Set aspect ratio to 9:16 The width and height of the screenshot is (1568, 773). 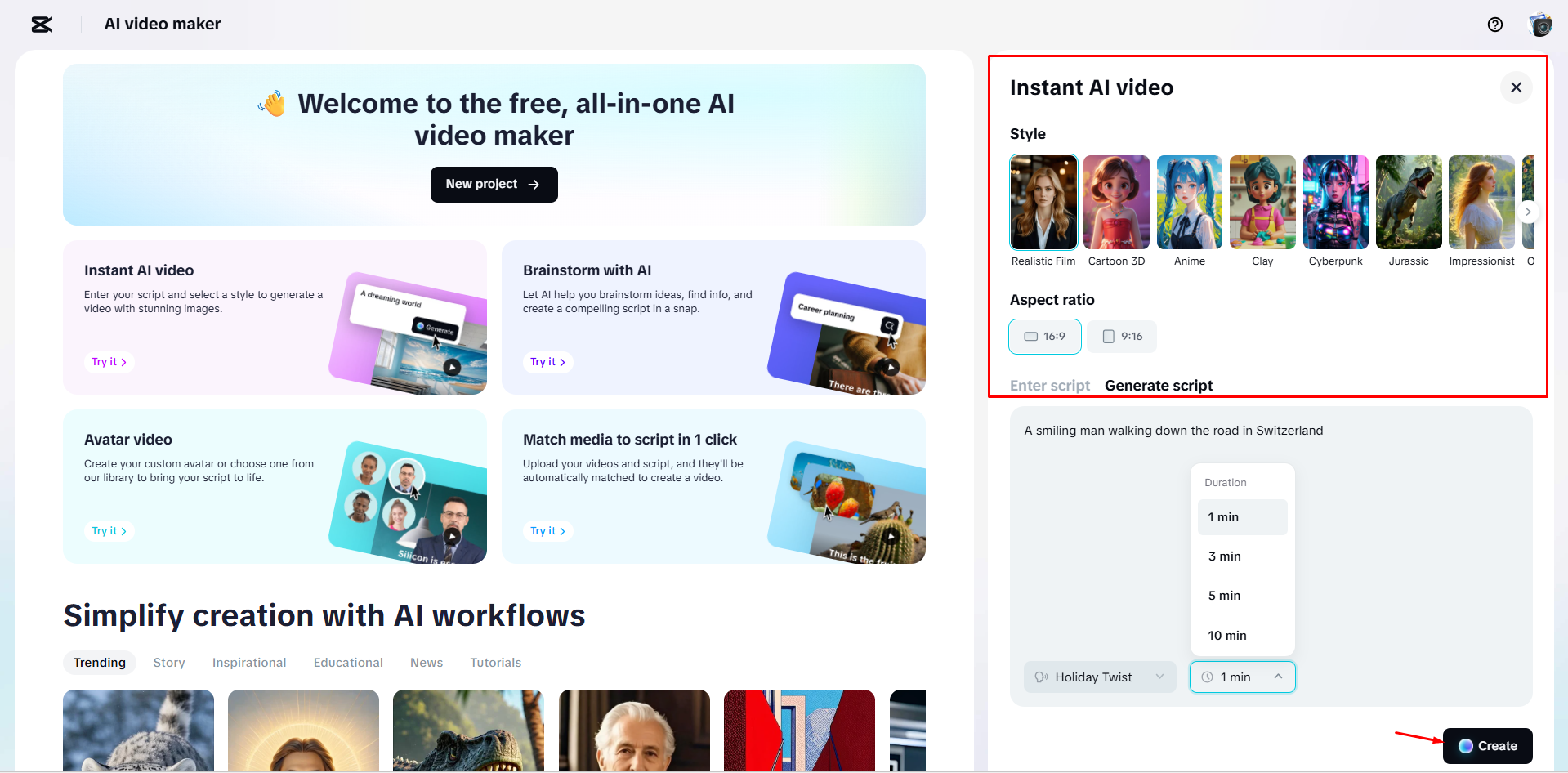[x=1122, y=337]
